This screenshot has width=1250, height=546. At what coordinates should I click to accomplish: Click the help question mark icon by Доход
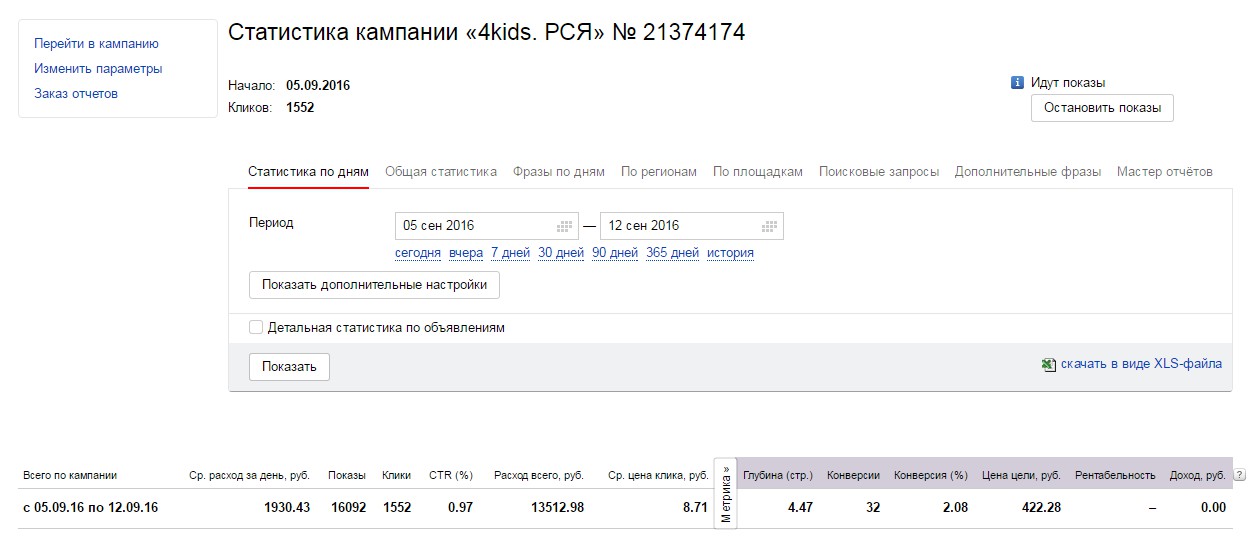pos(1240,476)
